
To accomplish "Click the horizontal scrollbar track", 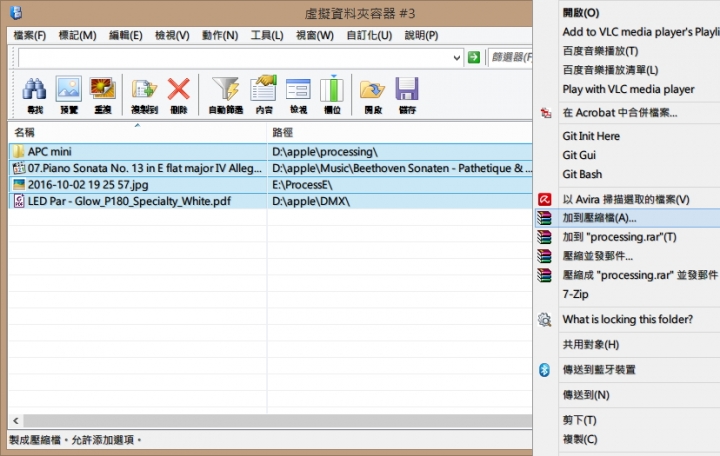I will tap(278, 421).
